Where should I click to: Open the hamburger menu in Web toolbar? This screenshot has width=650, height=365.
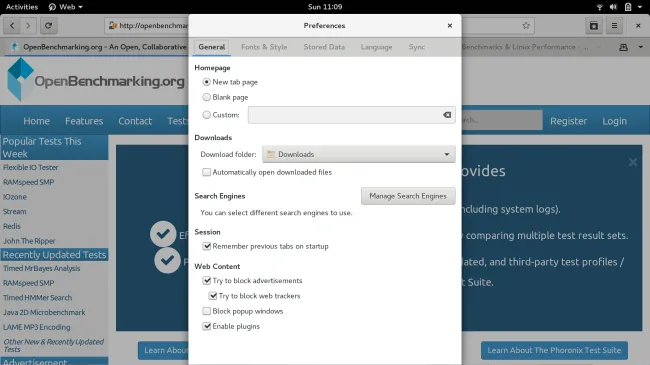[614, 26]
